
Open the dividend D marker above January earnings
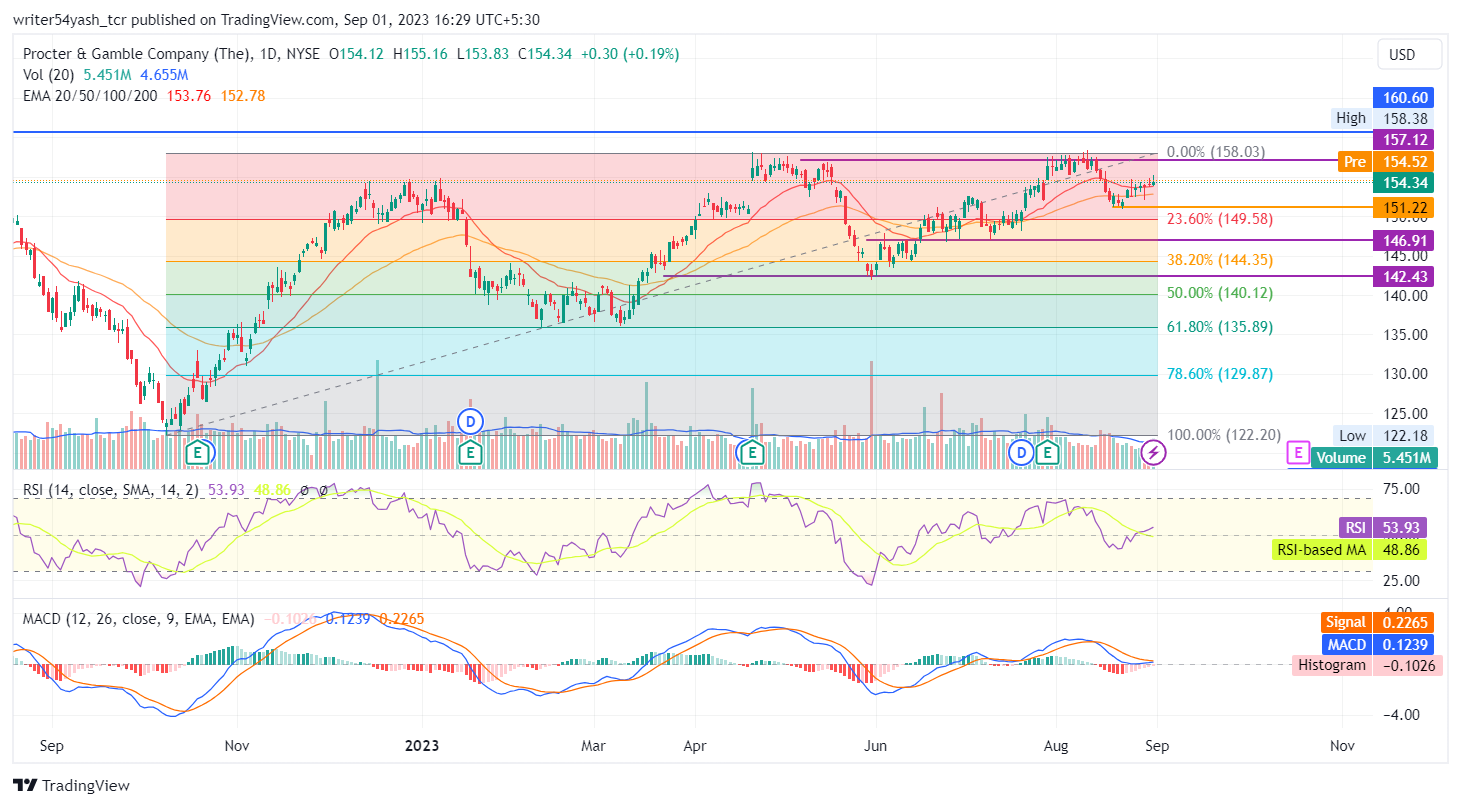[x=470, y=421]
